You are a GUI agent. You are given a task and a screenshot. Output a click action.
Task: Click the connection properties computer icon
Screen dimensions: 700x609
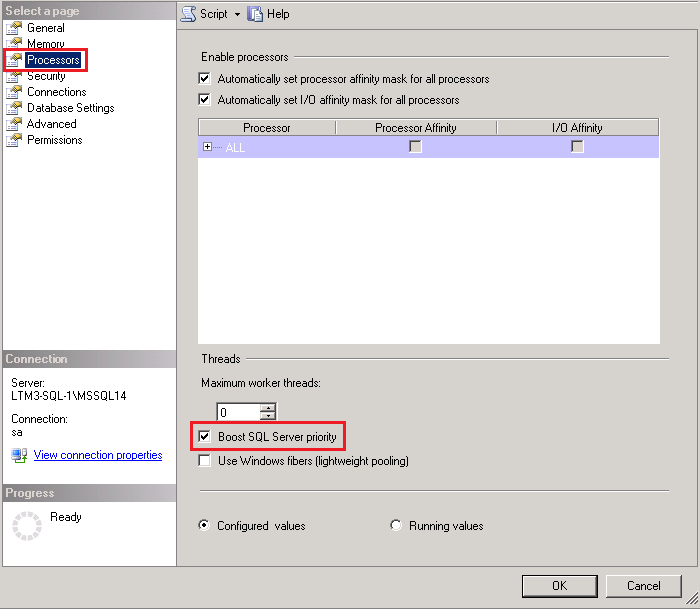pos(19,455)
